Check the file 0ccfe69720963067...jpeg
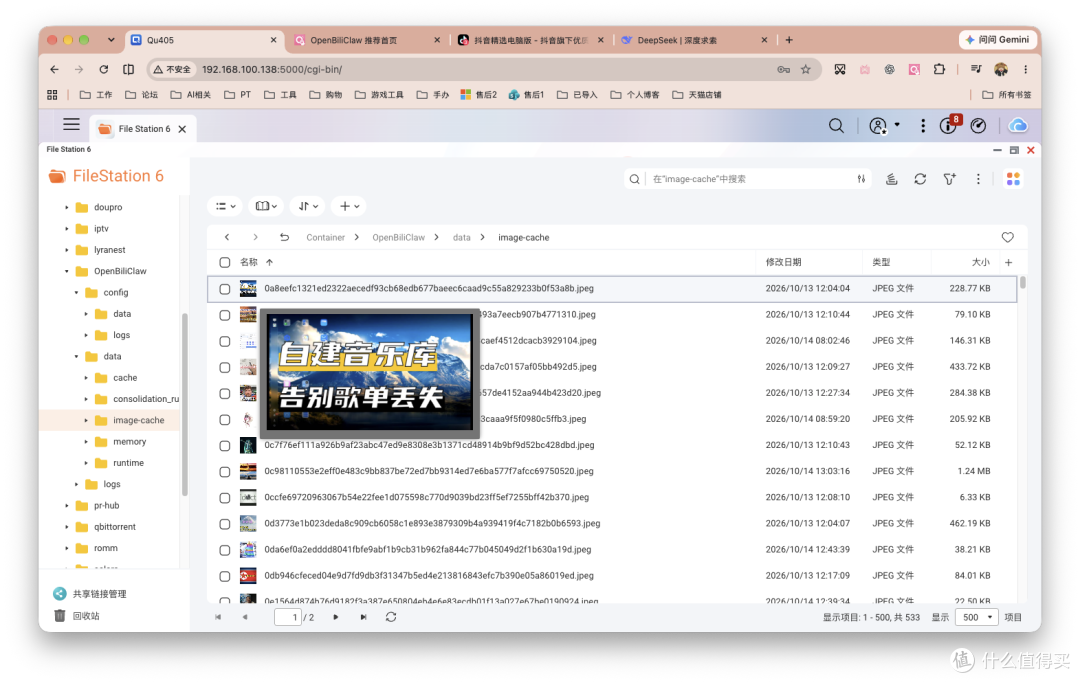The height and width of the screenshot is (683, 1080). pyautogui.click(x=225, y=498)
